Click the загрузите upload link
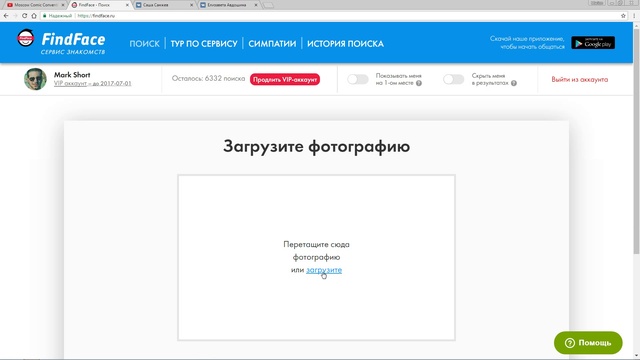This screenshot has width=640, height=360. point(324,270)
